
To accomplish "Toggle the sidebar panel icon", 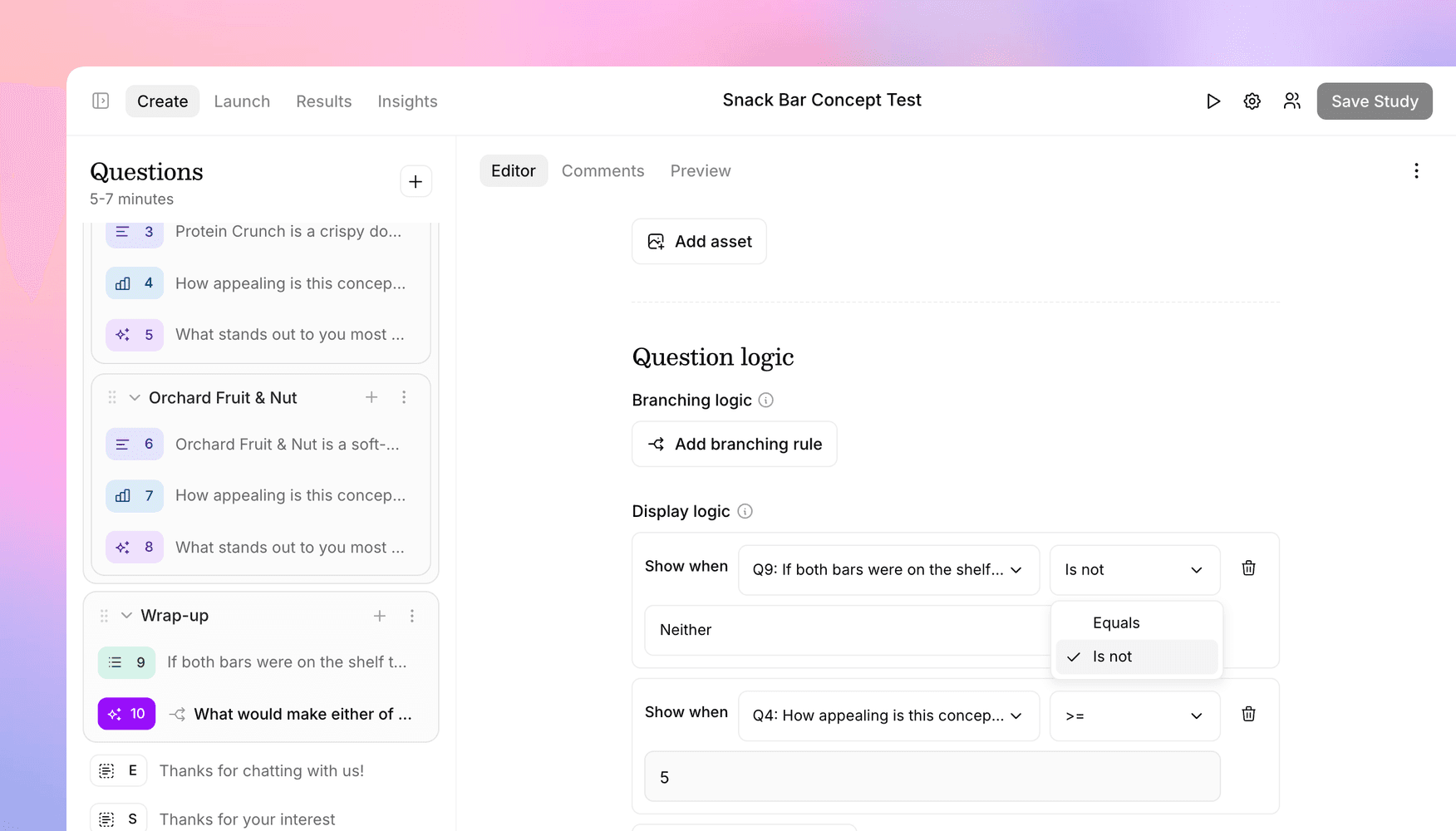I will (x=101, y=101).
